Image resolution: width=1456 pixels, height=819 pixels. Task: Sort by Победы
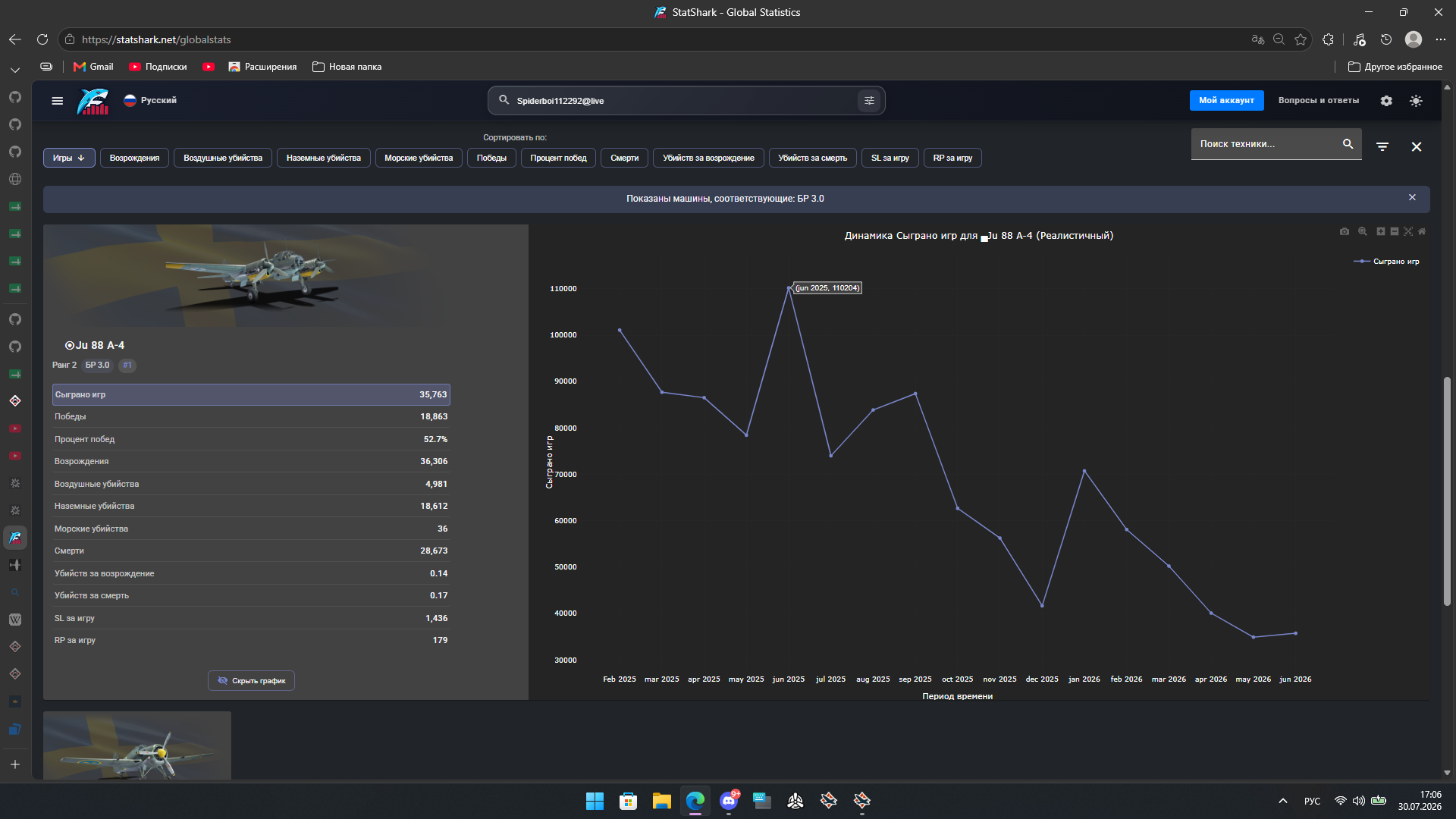491,158
